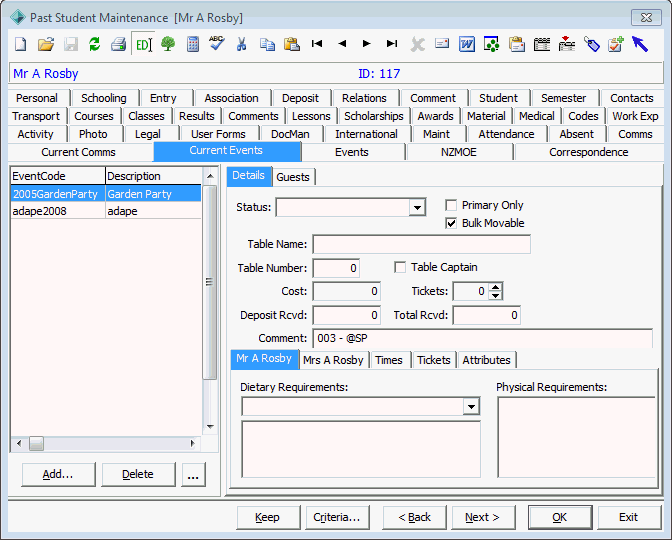
Task: Open the Scholarships tab
Action: (x=374, y=116)
